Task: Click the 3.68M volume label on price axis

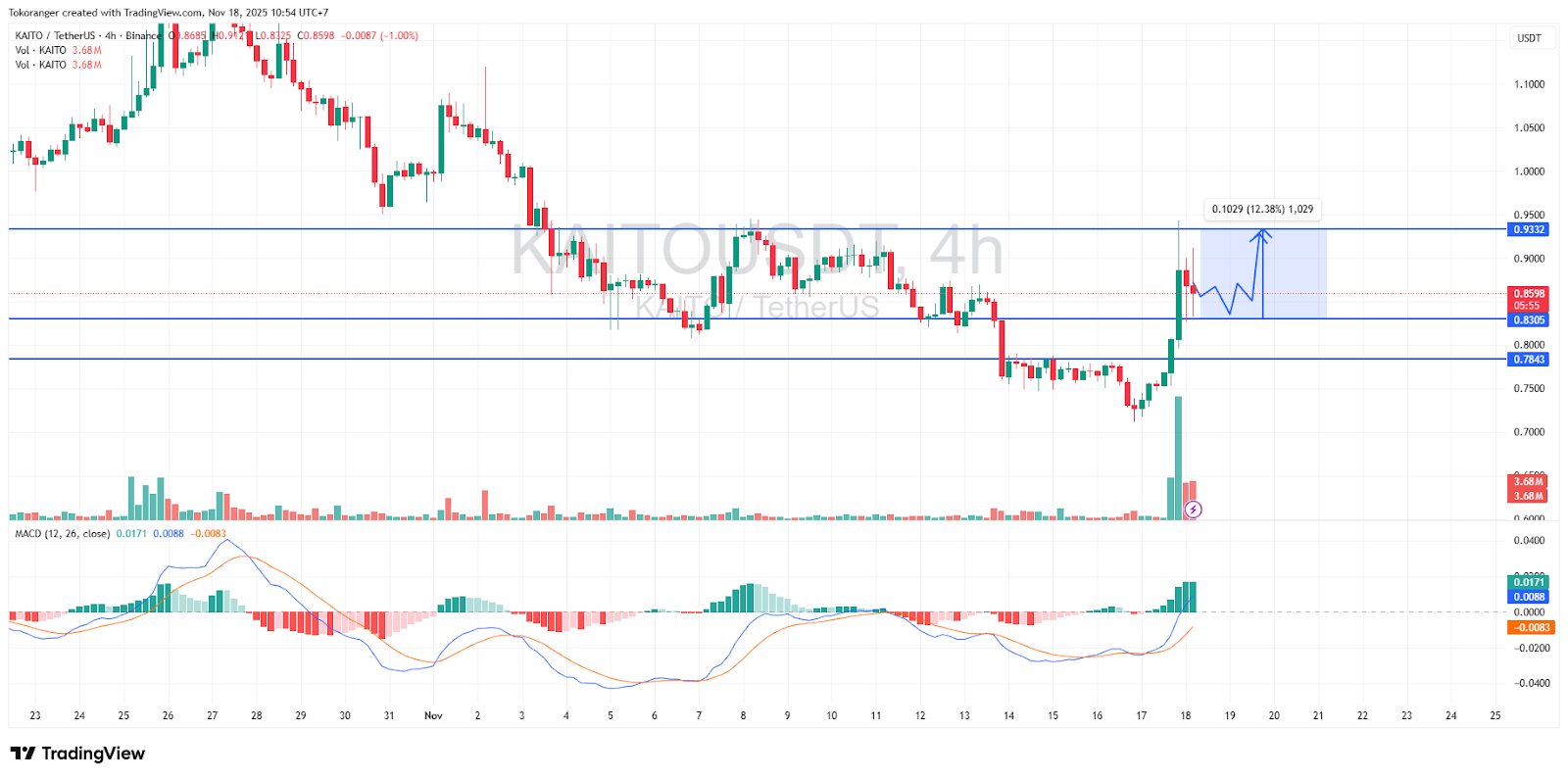Action: tap(1529, 482)
